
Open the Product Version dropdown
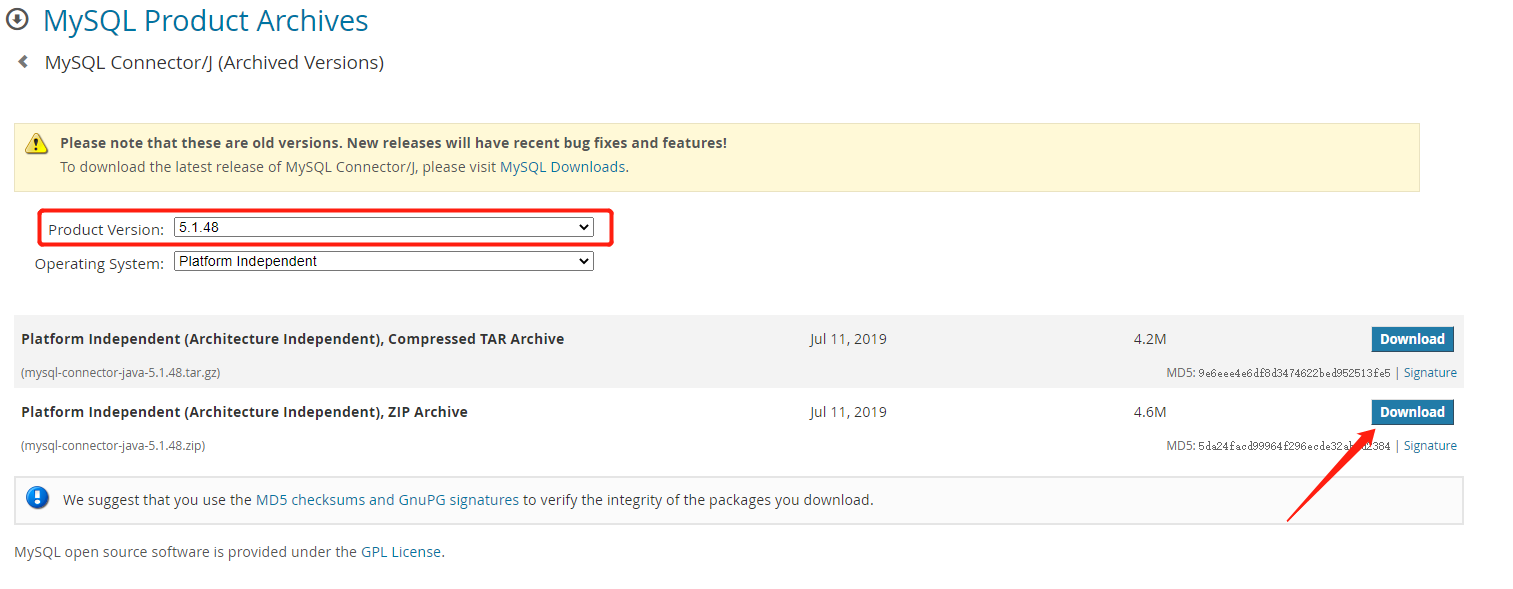(x=383, y=228)
